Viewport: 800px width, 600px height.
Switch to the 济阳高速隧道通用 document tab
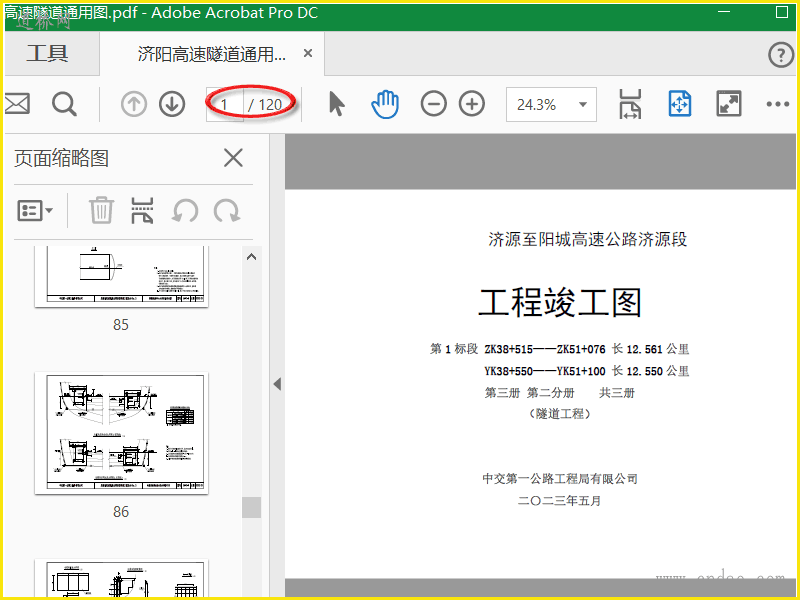pyautogui.click(x=212, y=54)
